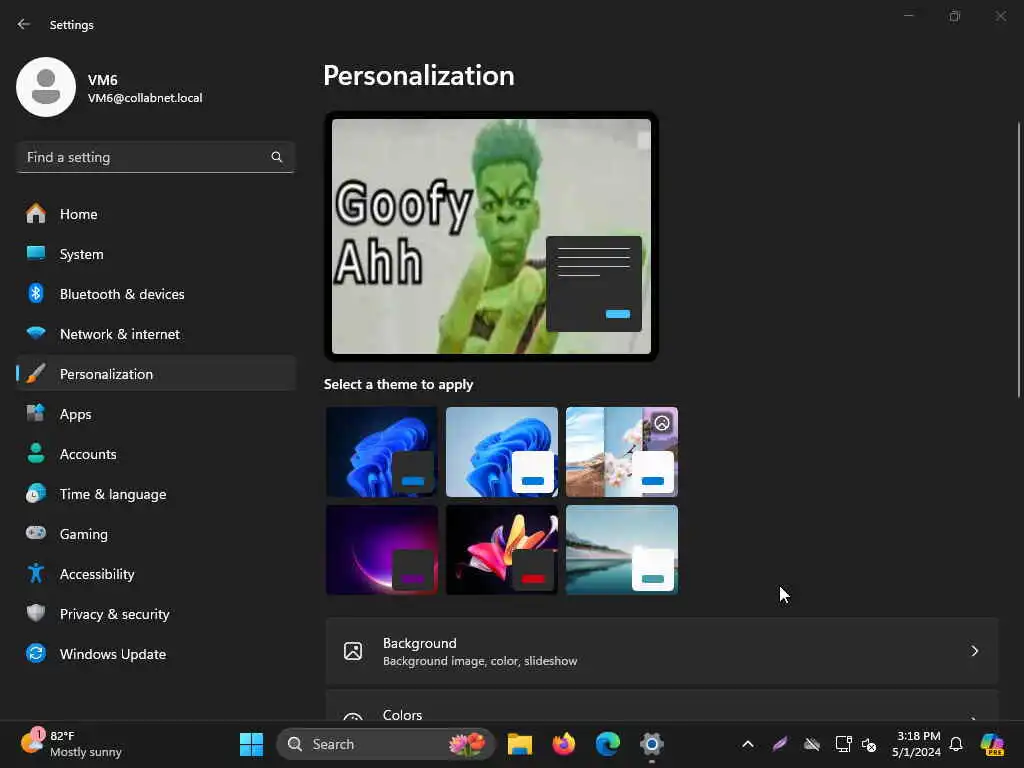Apply the Captured Motion flower theme
The height and width of the screenshot is (768, 1024).
tap(502, 550)
